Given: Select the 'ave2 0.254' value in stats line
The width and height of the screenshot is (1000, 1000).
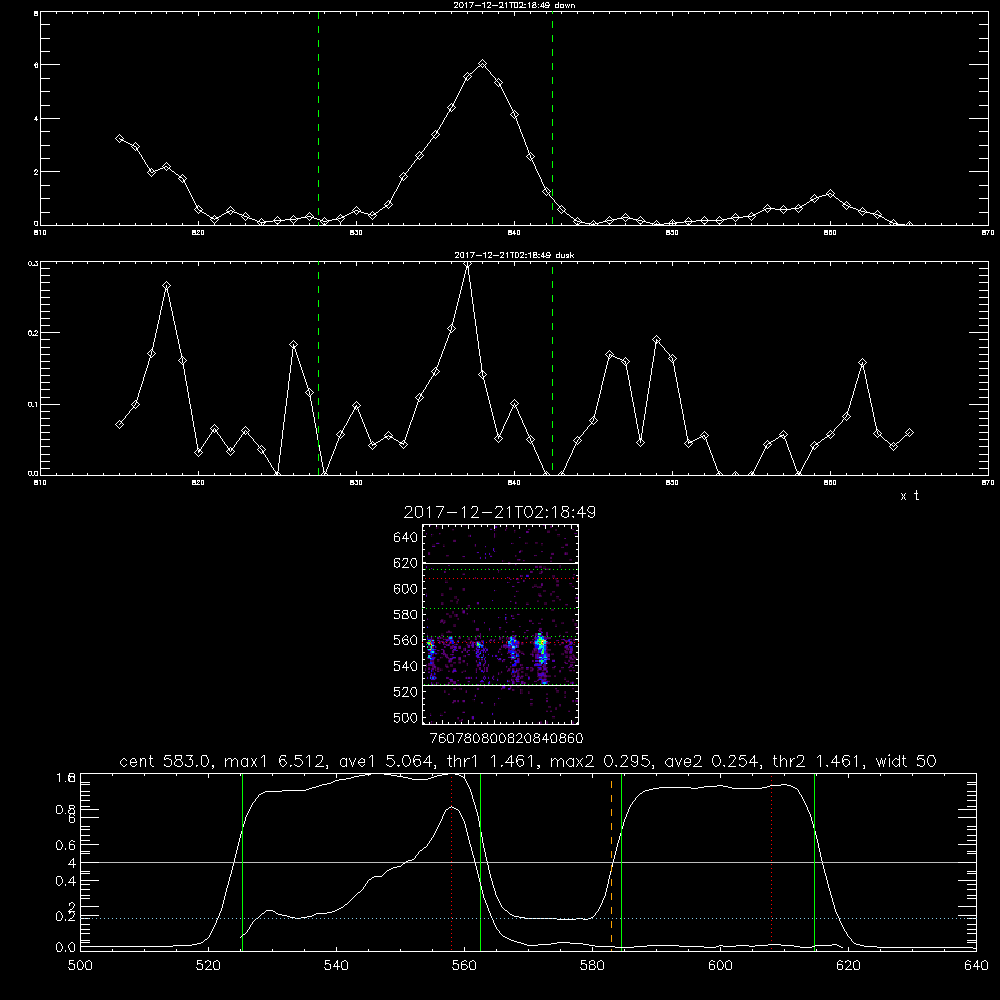Looking at the screenshot, I should click(x=710, y=761).
